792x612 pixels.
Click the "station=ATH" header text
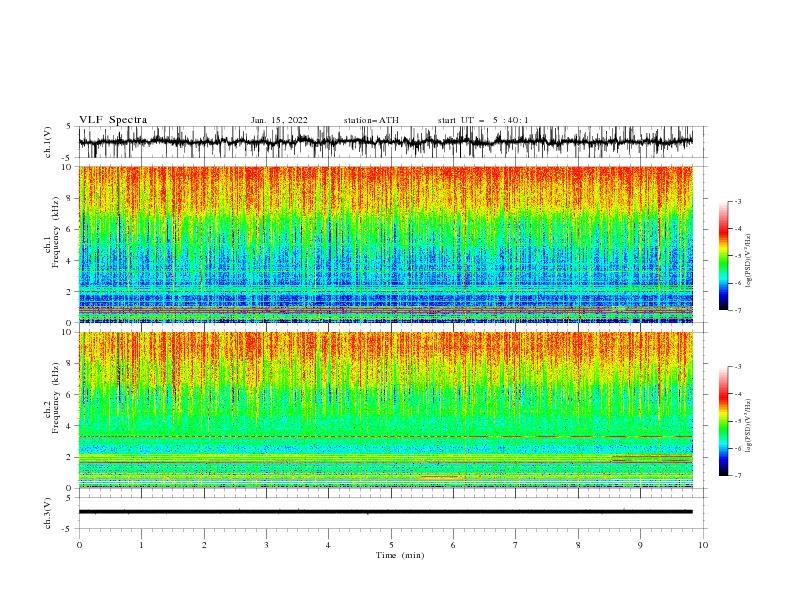point(371,120)
